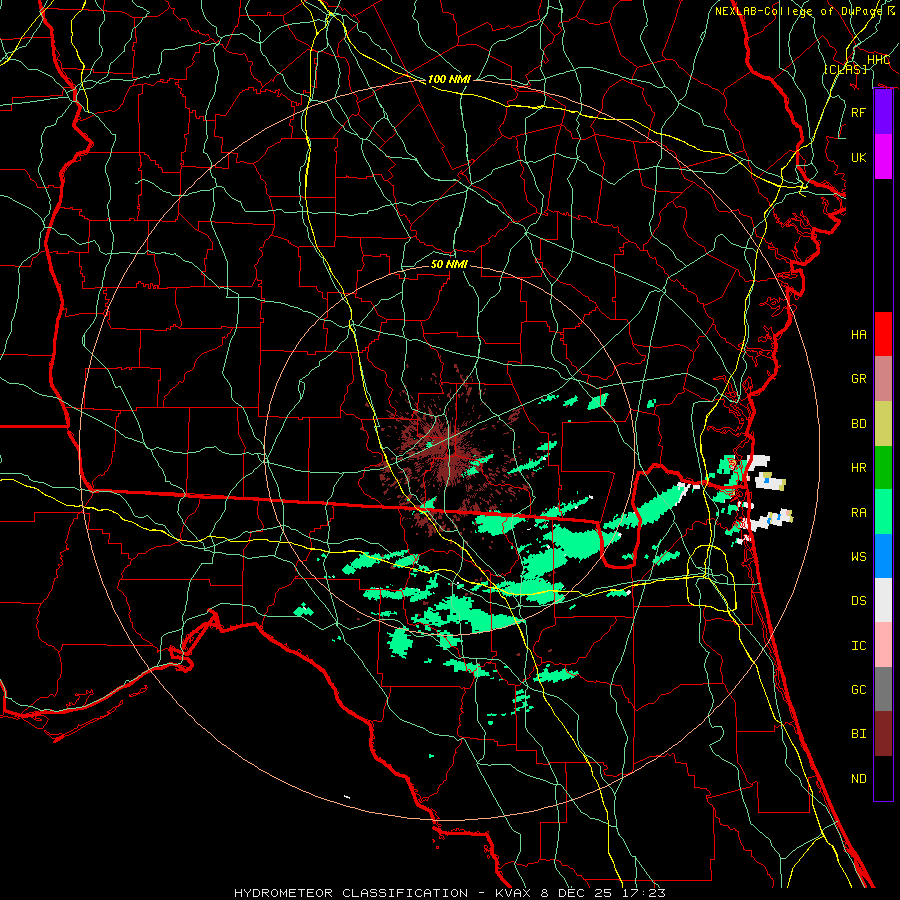900x900 pixels.
Task: Click the HR dark green legend swatch
Action: [x=883, y=467]
